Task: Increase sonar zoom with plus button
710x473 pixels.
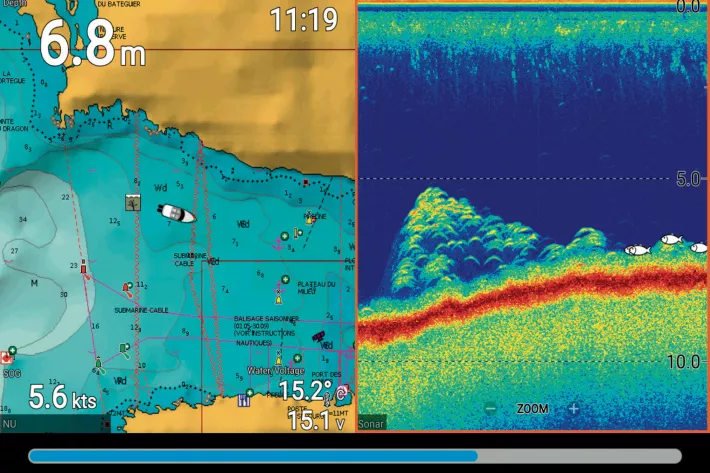Action: pos(573,409)
